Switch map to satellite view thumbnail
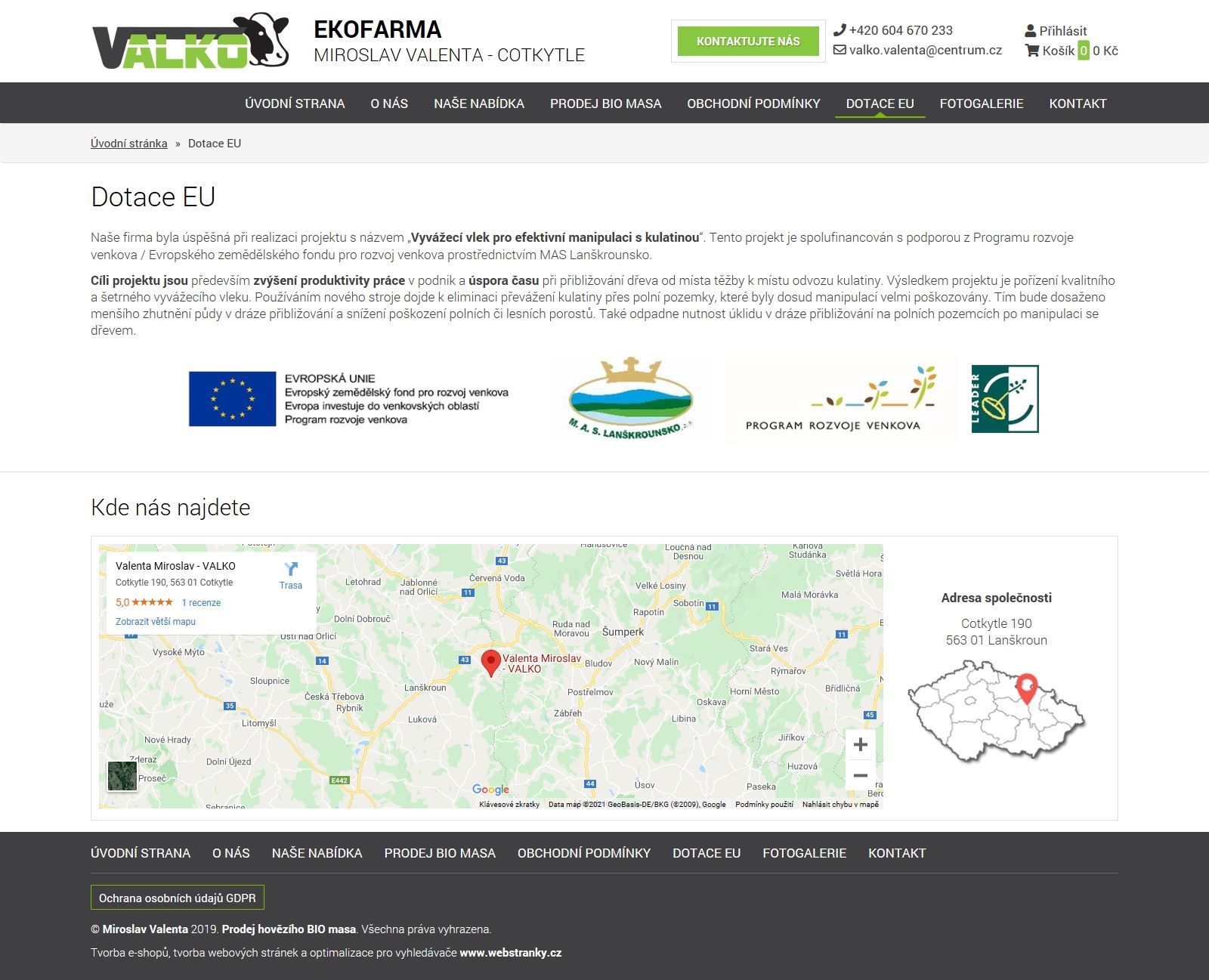1209x980 pixels. tap(122, 776)
